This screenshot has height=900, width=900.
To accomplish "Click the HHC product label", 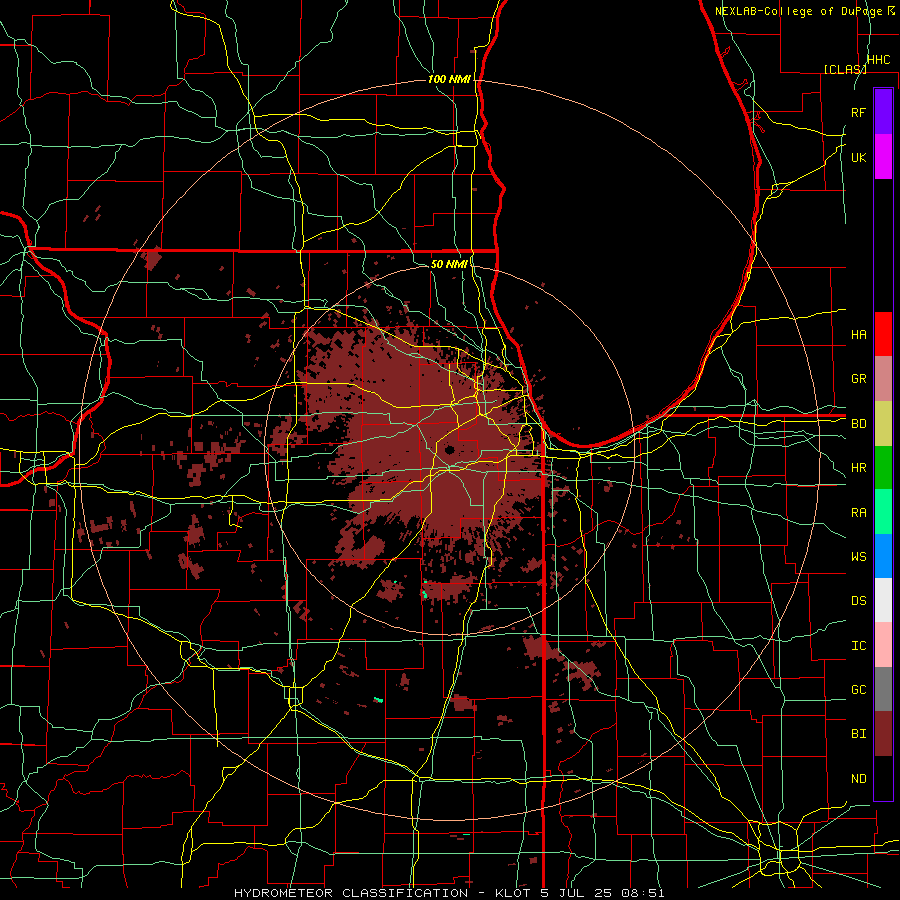I will 878,60.
